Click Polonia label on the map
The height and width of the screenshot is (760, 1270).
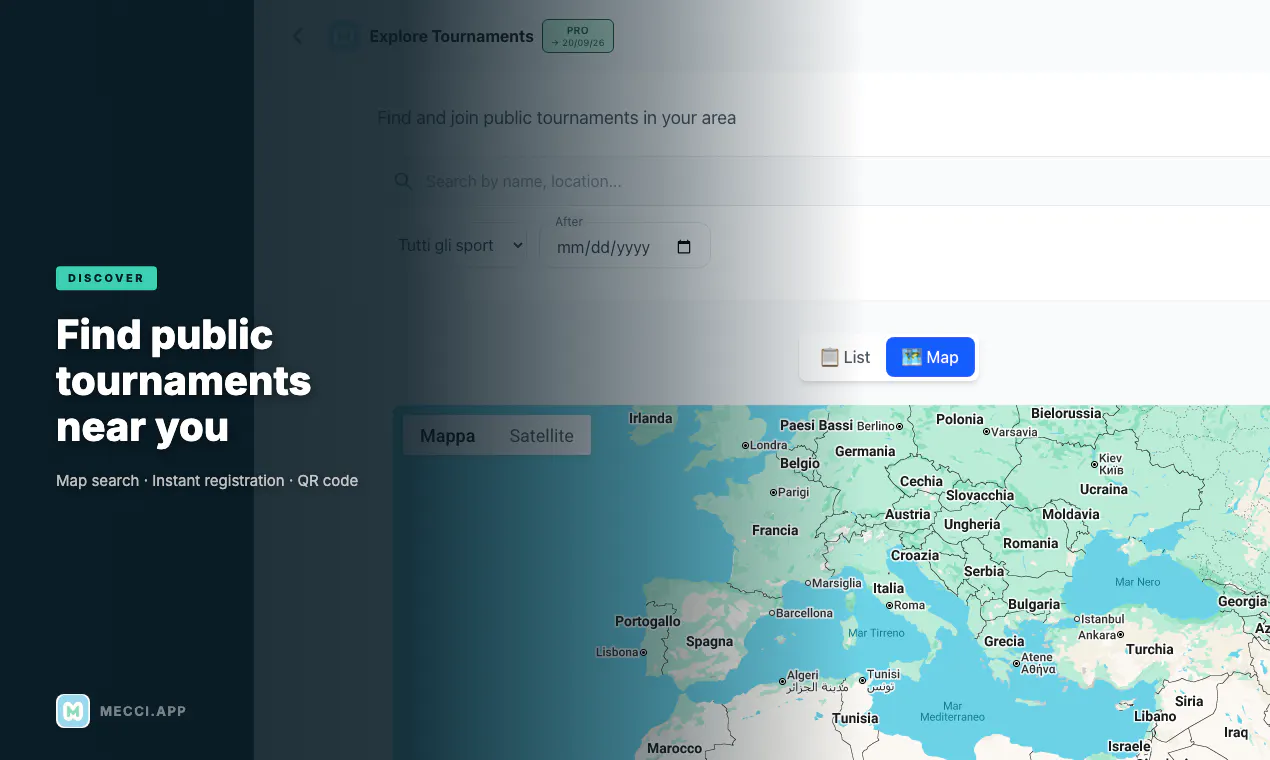(x=960, y=419)
